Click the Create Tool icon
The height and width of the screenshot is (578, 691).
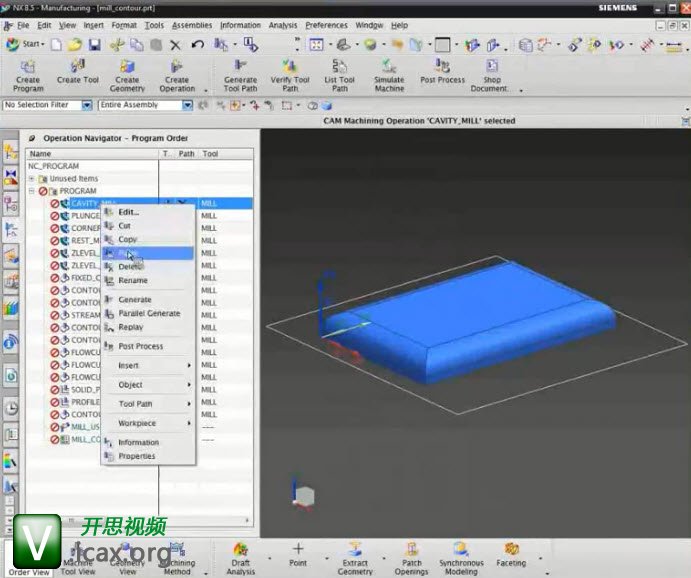point(77,68)
